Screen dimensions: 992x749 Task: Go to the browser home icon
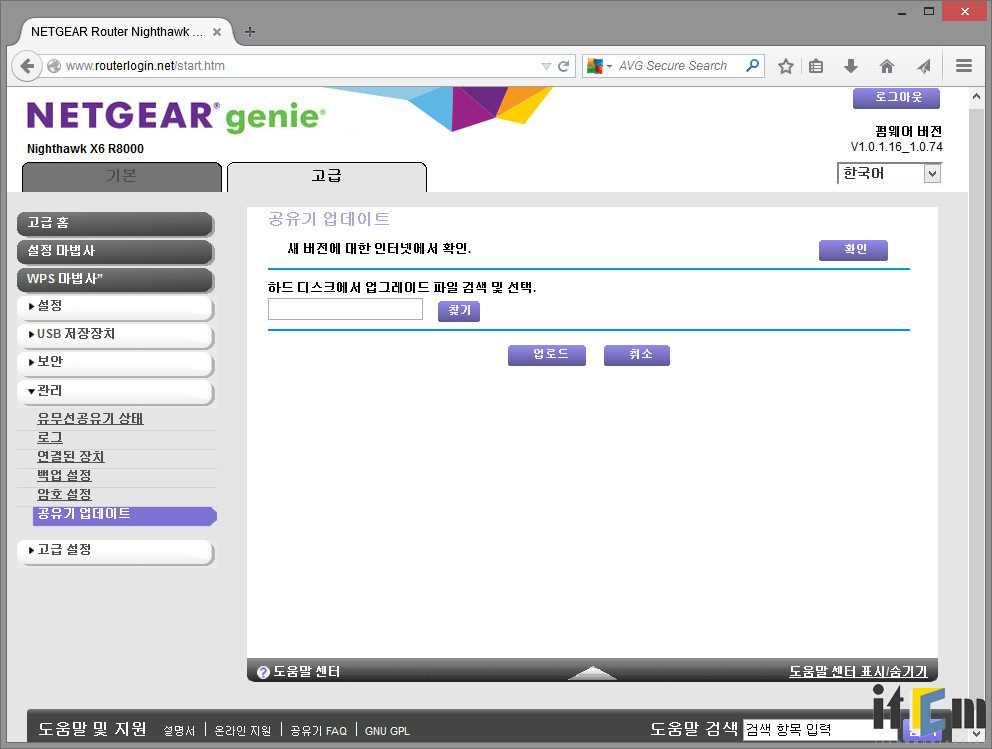(887, 66)
